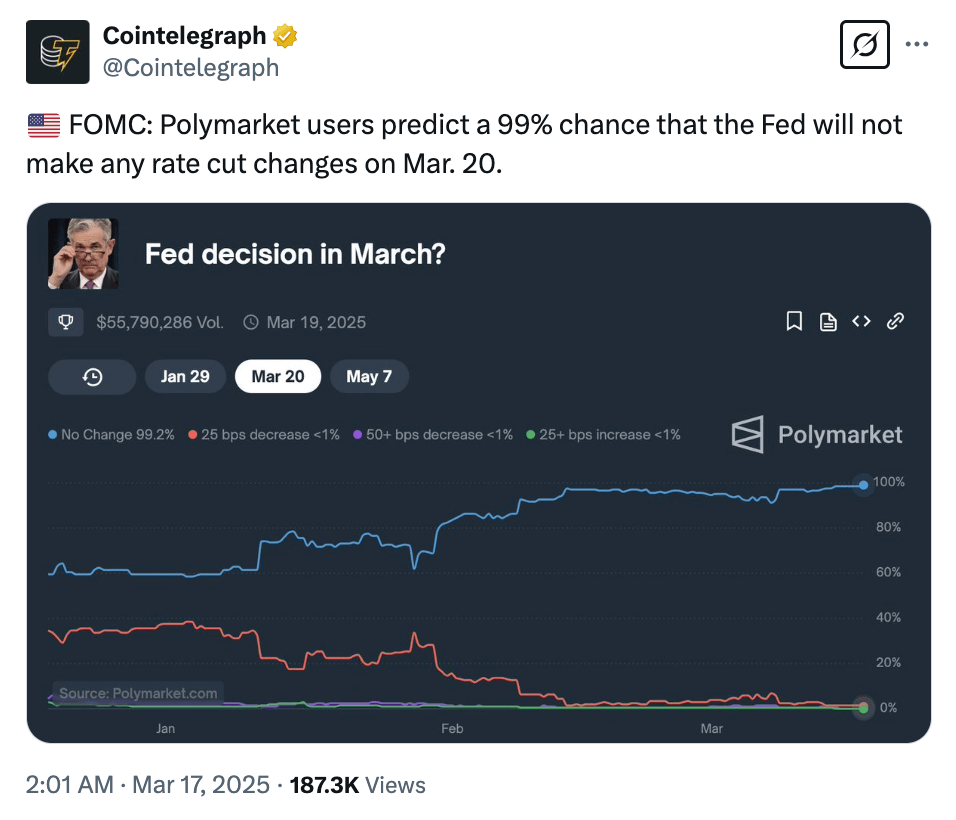956x820 pixels.
Task: Select the Jan 29 date tab
Action: (x=185, y=377)
